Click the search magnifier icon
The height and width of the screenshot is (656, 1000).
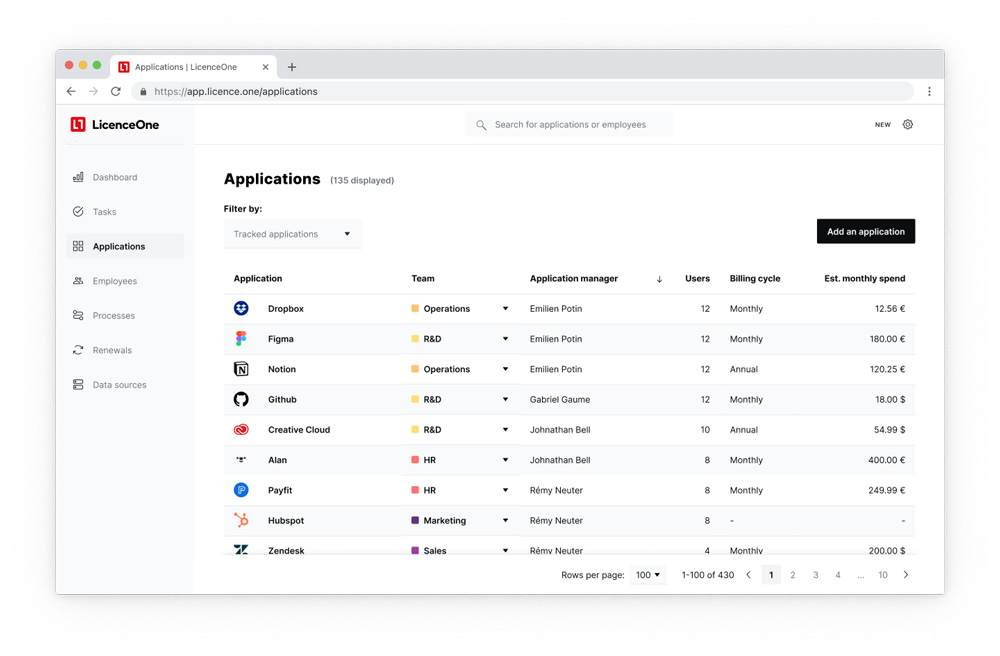click(481, 125)
